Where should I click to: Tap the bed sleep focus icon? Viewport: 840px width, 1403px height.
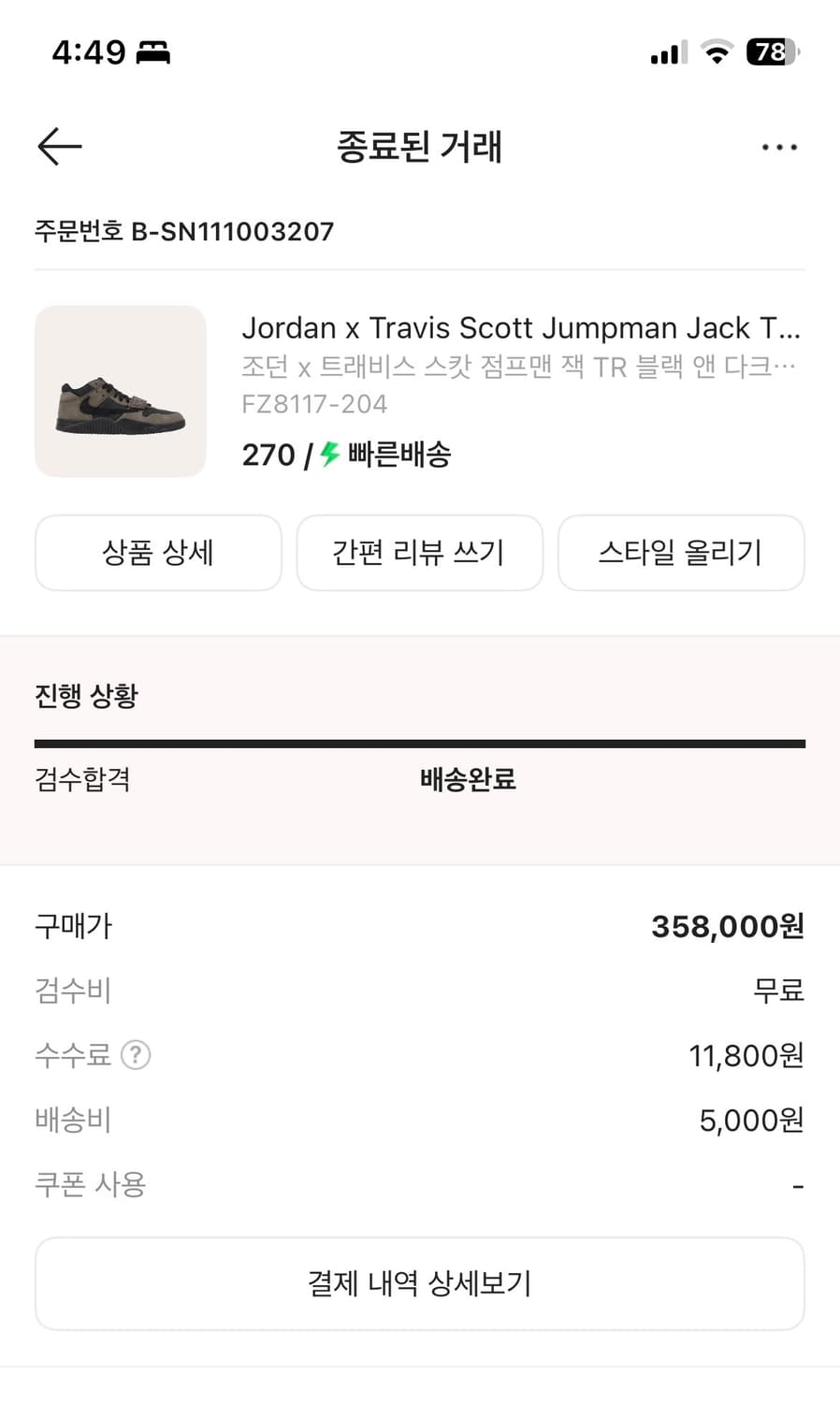coord(153,52)
